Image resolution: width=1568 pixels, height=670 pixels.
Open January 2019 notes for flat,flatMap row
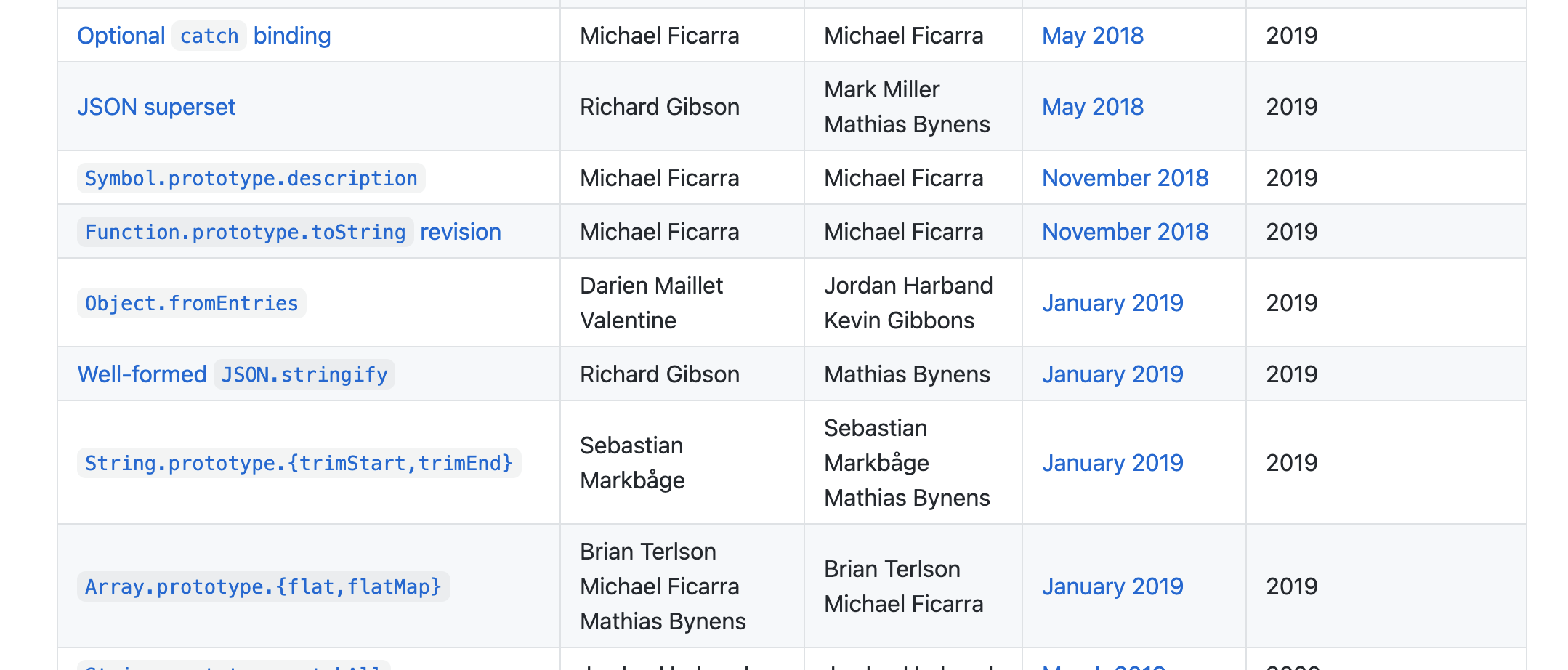[x=1112, y=586]
